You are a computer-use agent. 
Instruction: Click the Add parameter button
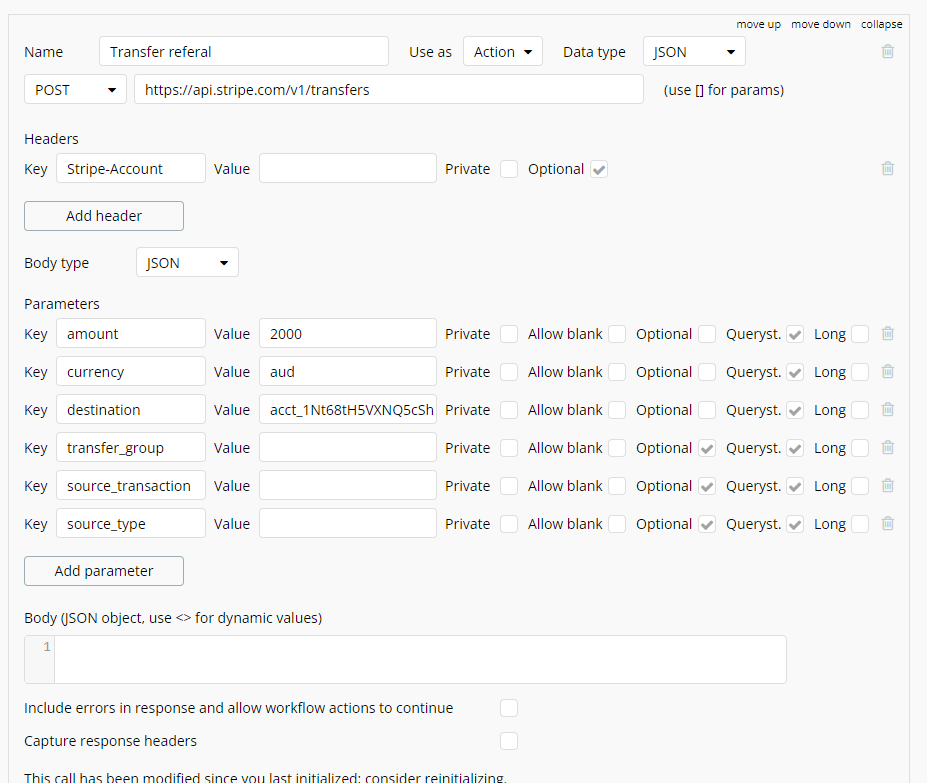(x=104, y=571)
